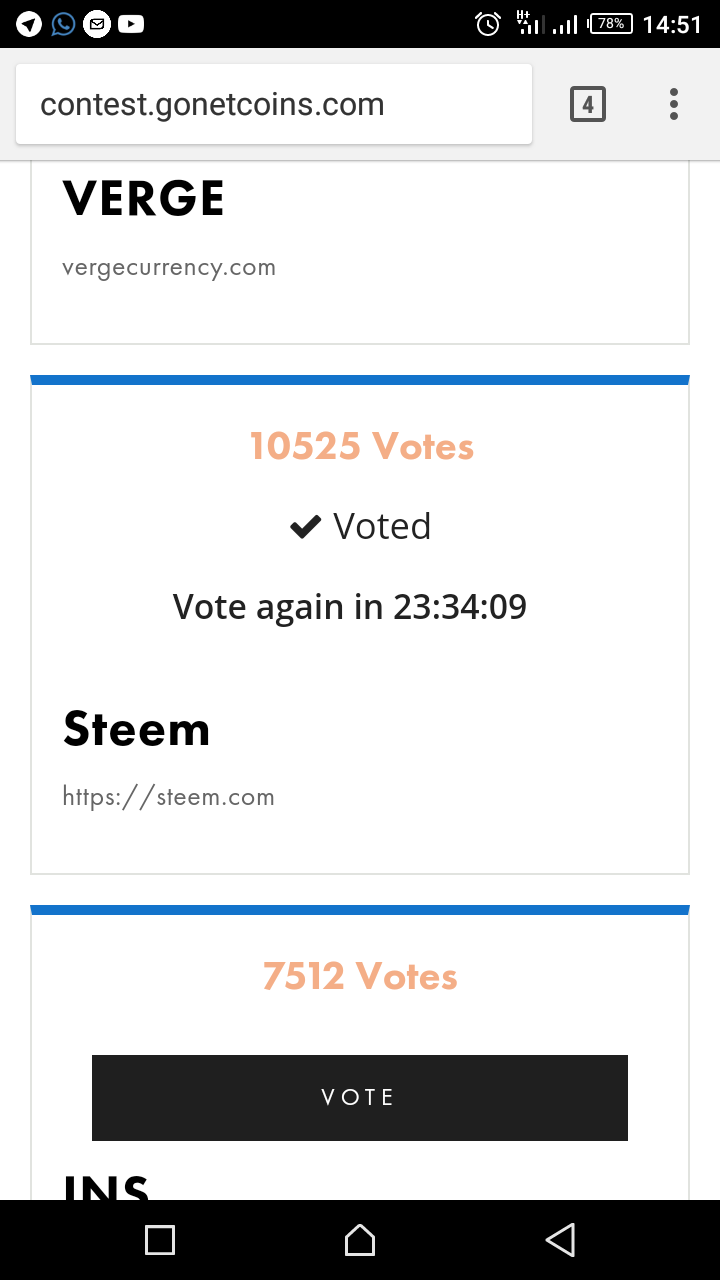Tap the VERGE heading
Image resolution: width=720 pixels, height=1280 pixels.
pos(144,198)
